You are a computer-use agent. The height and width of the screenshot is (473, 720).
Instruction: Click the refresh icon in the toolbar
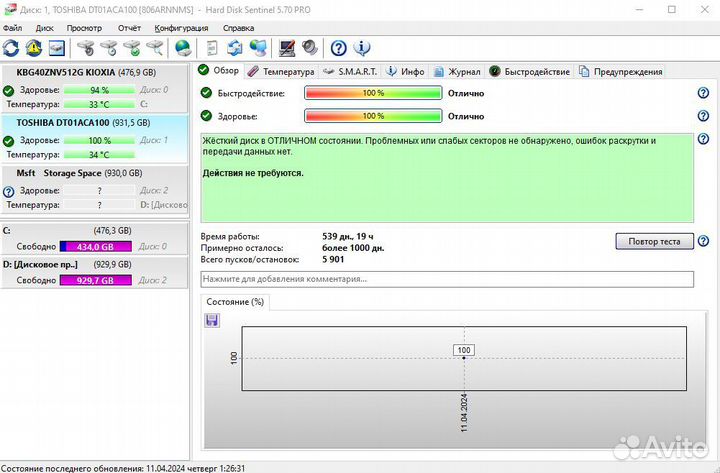point(11,47)
